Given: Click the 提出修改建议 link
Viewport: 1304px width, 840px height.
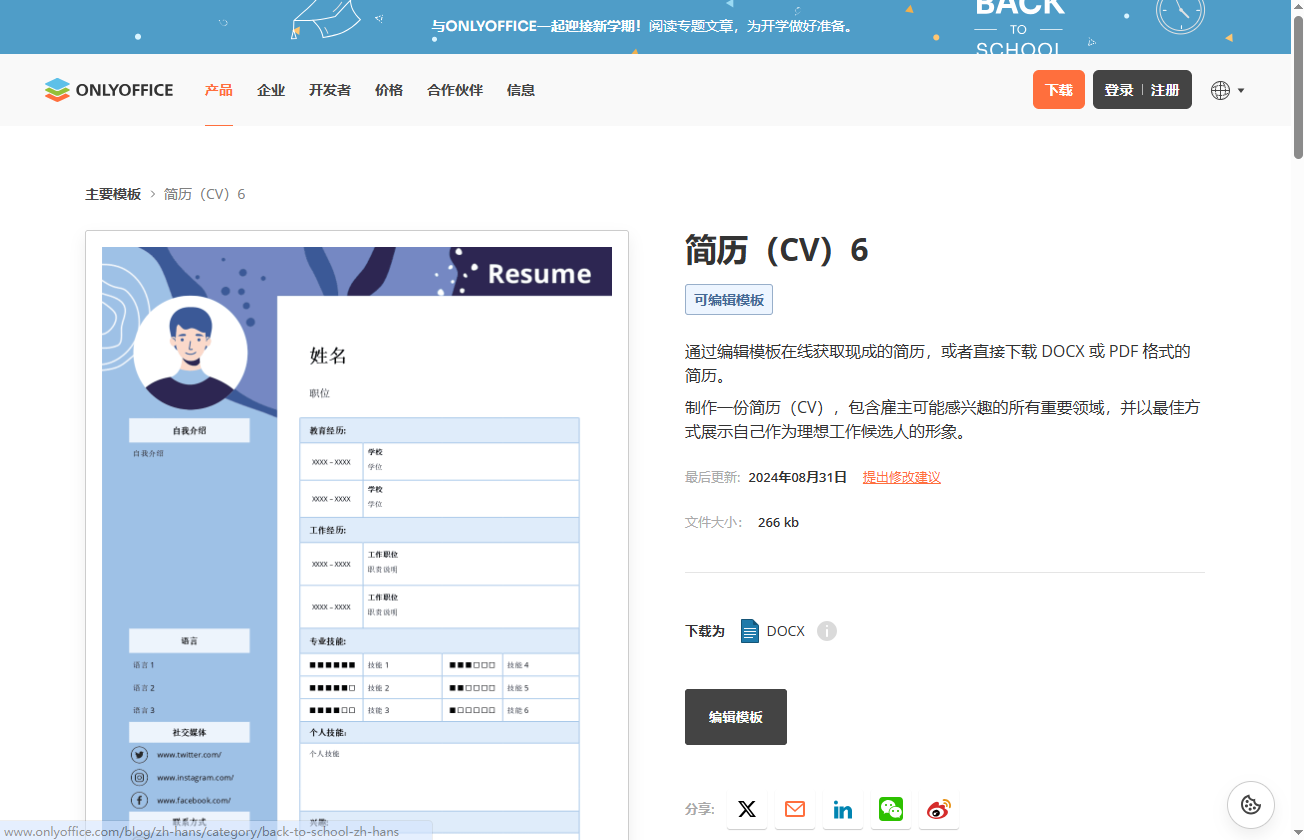Looking at the screenshot, I should point(902,477).
